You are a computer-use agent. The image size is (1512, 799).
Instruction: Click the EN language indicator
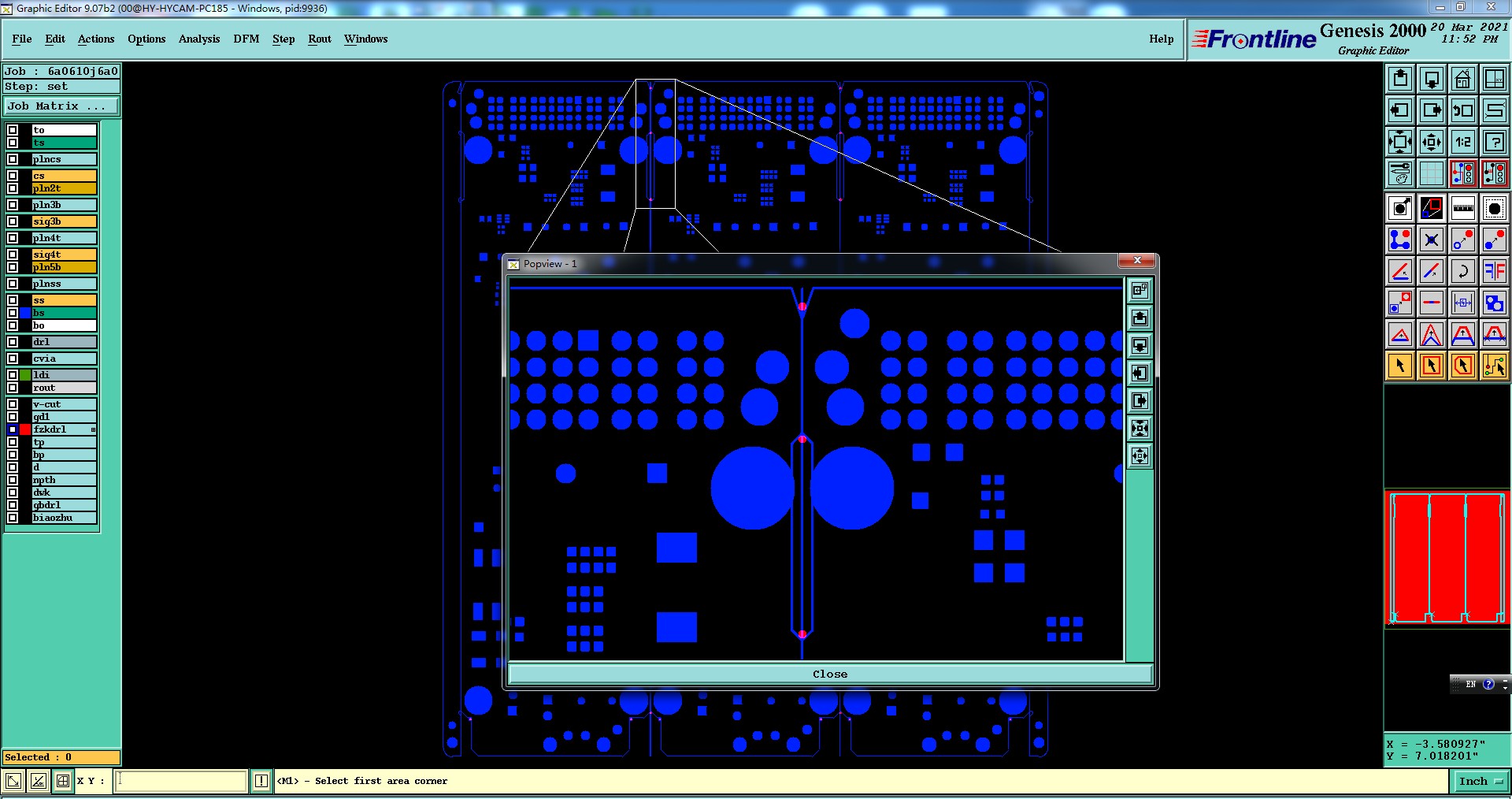pyautogui.click(x=1470, y=685)
